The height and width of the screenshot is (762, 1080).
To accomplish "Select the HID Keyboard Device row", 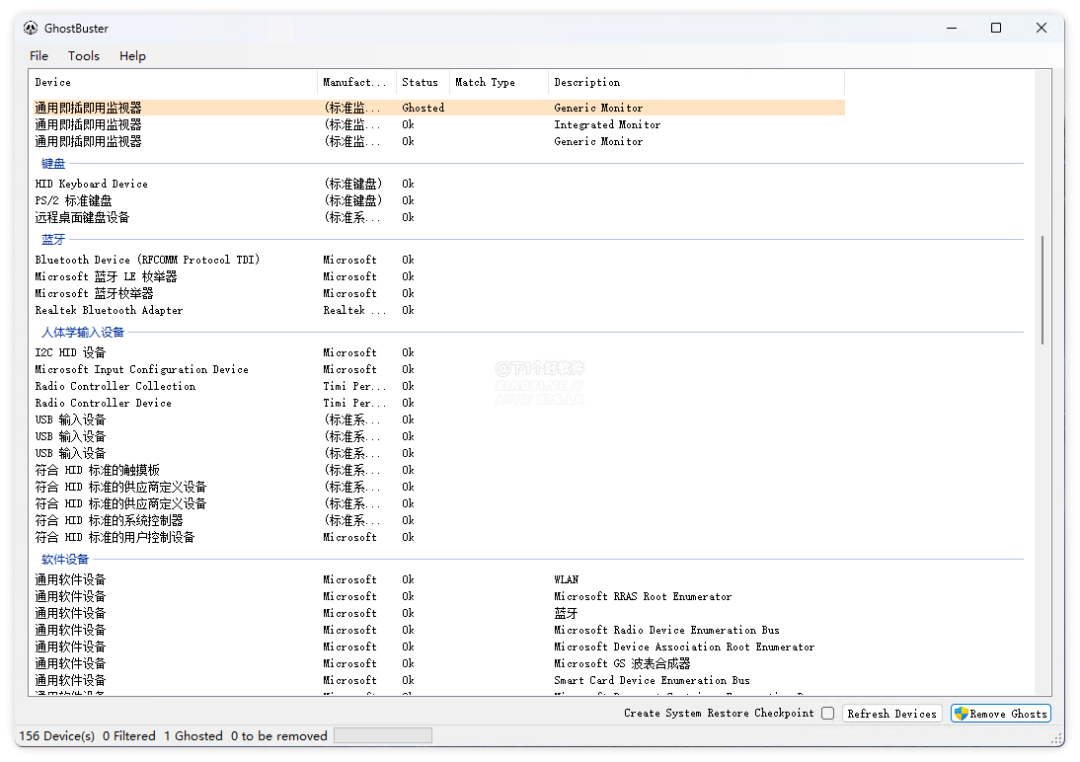I will (91, 184).
